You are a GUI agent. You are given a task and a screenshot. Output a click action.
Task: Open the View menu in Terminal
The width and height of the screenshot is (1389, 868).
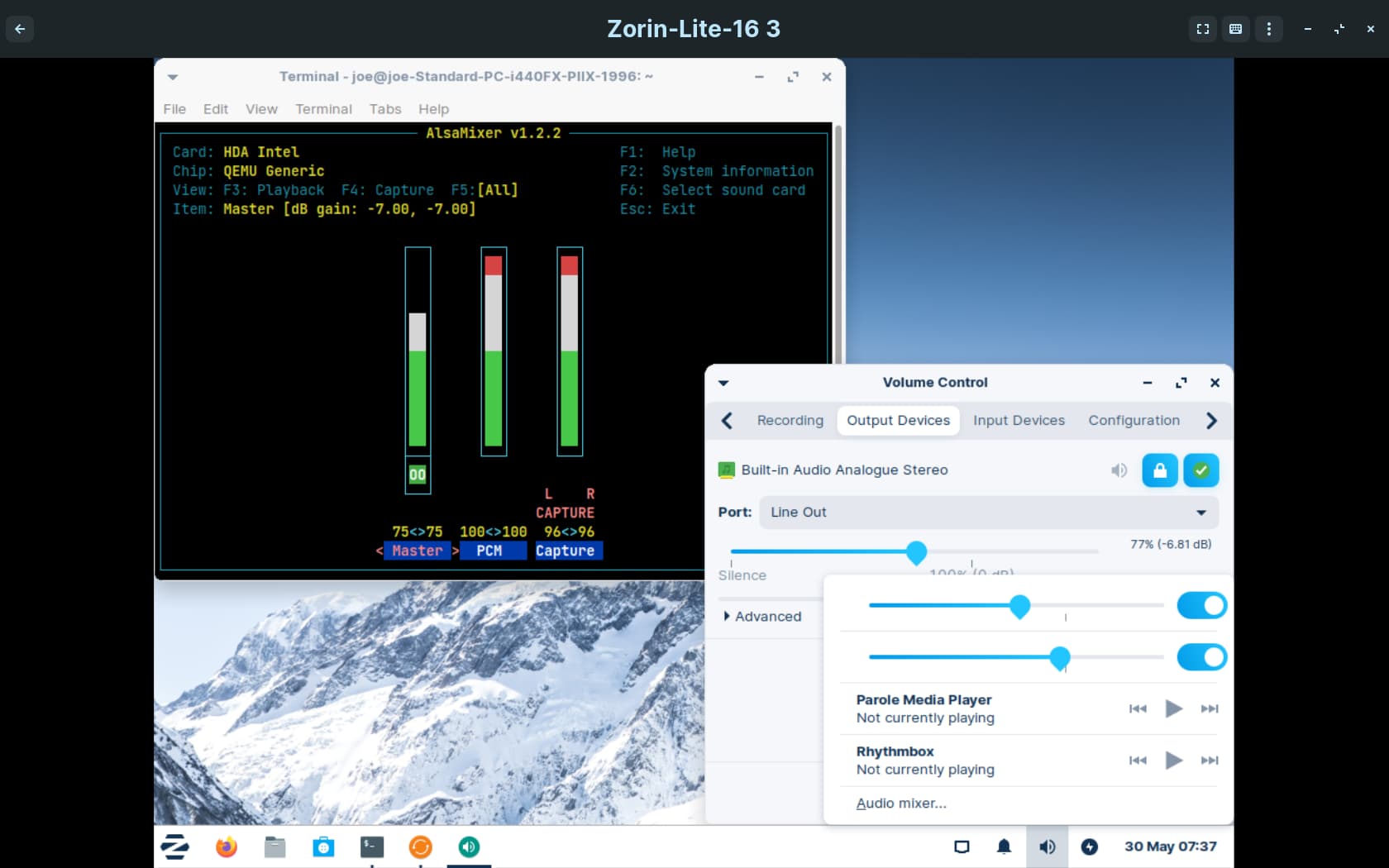(261, 109)
